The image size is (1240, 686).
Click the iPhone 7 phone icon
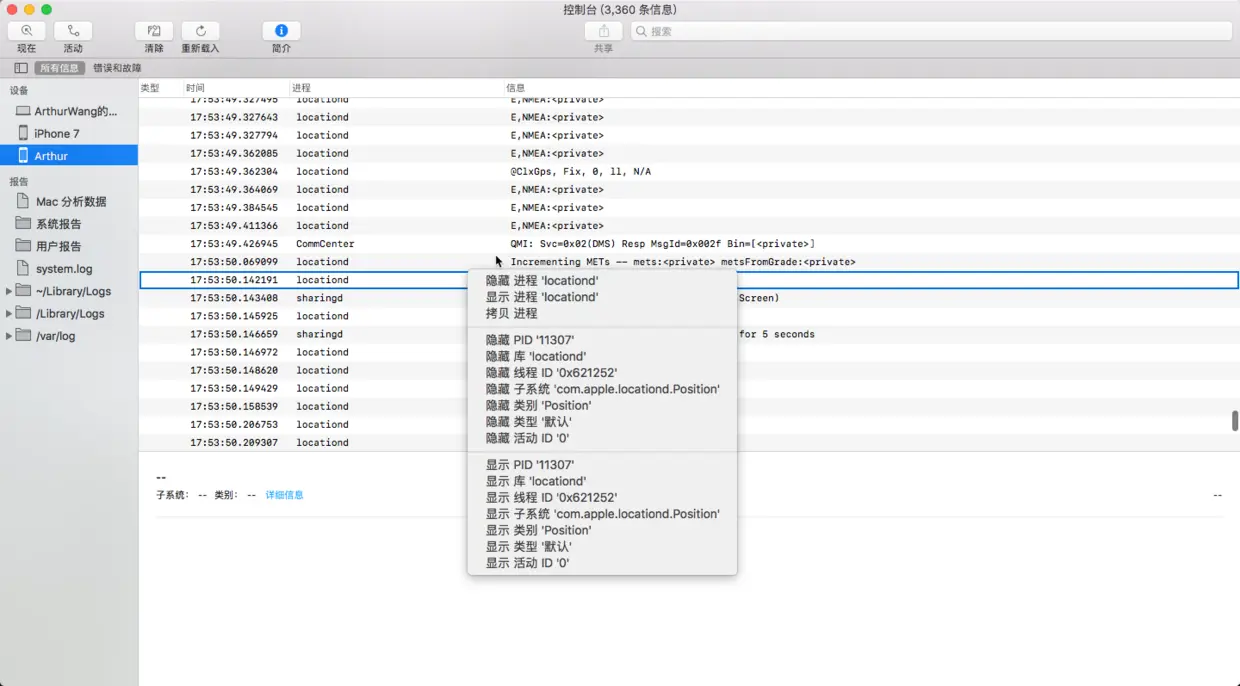coord(23,133)
